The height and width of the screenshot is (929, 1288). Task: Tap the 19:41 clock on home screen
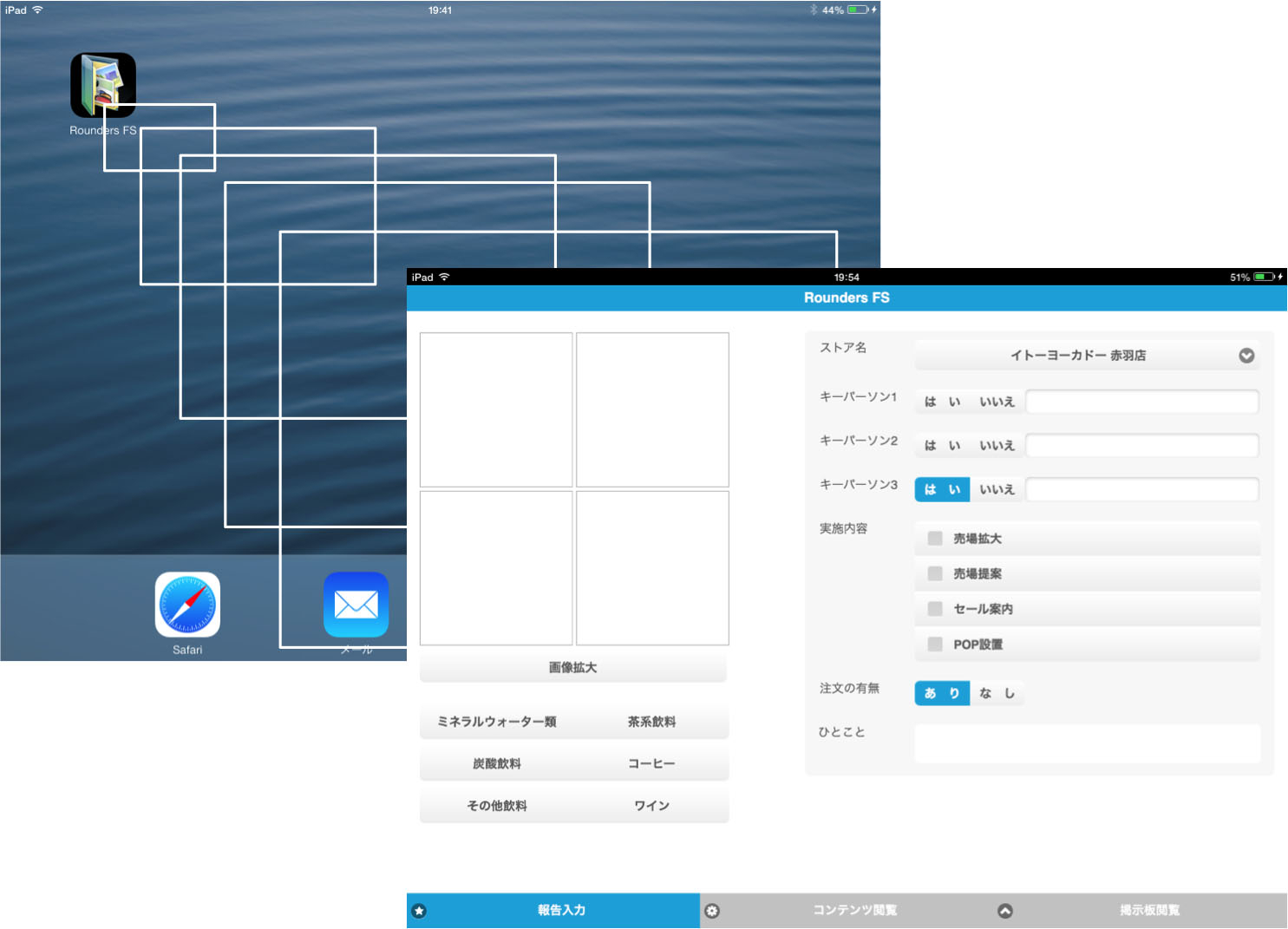click(x=440, y=10)
